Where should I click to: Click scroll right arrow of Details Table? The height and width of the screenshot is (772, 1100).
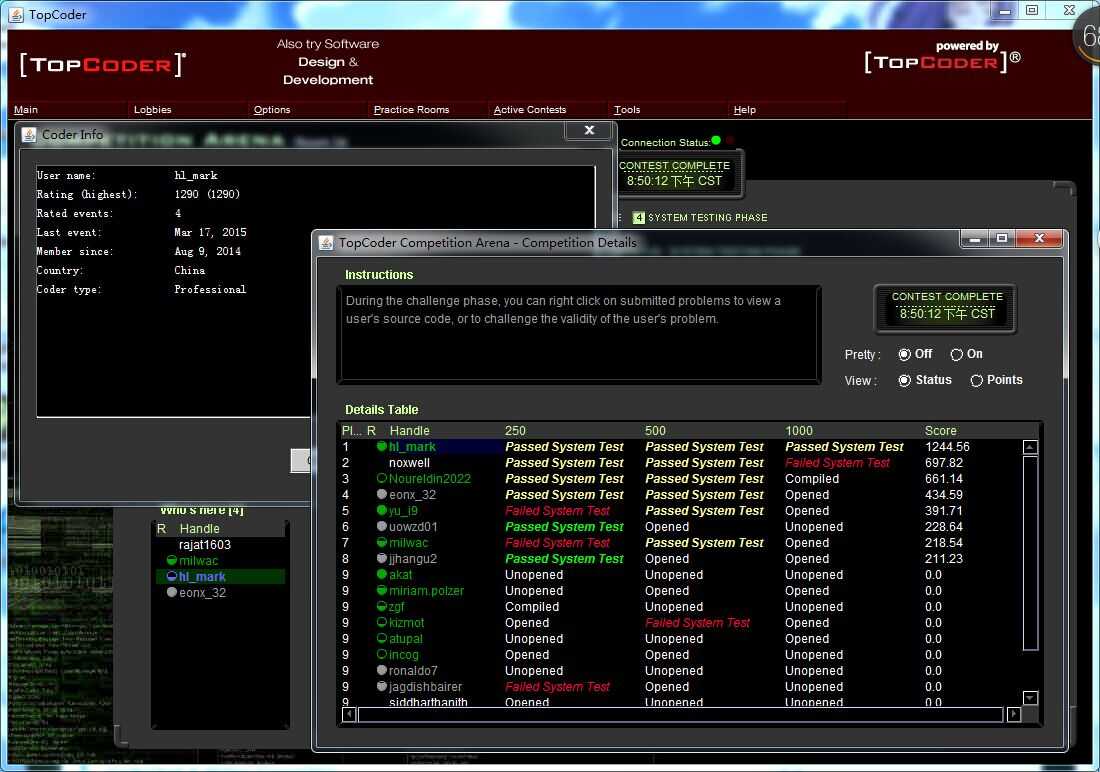click(x=1014, y=714)
